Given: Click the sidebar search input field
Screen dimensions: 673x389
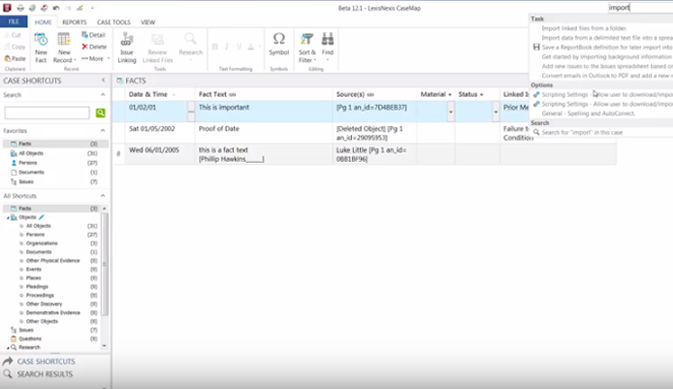Looking at the screenshot, I should pyautogui.click(x=47, y=112).
